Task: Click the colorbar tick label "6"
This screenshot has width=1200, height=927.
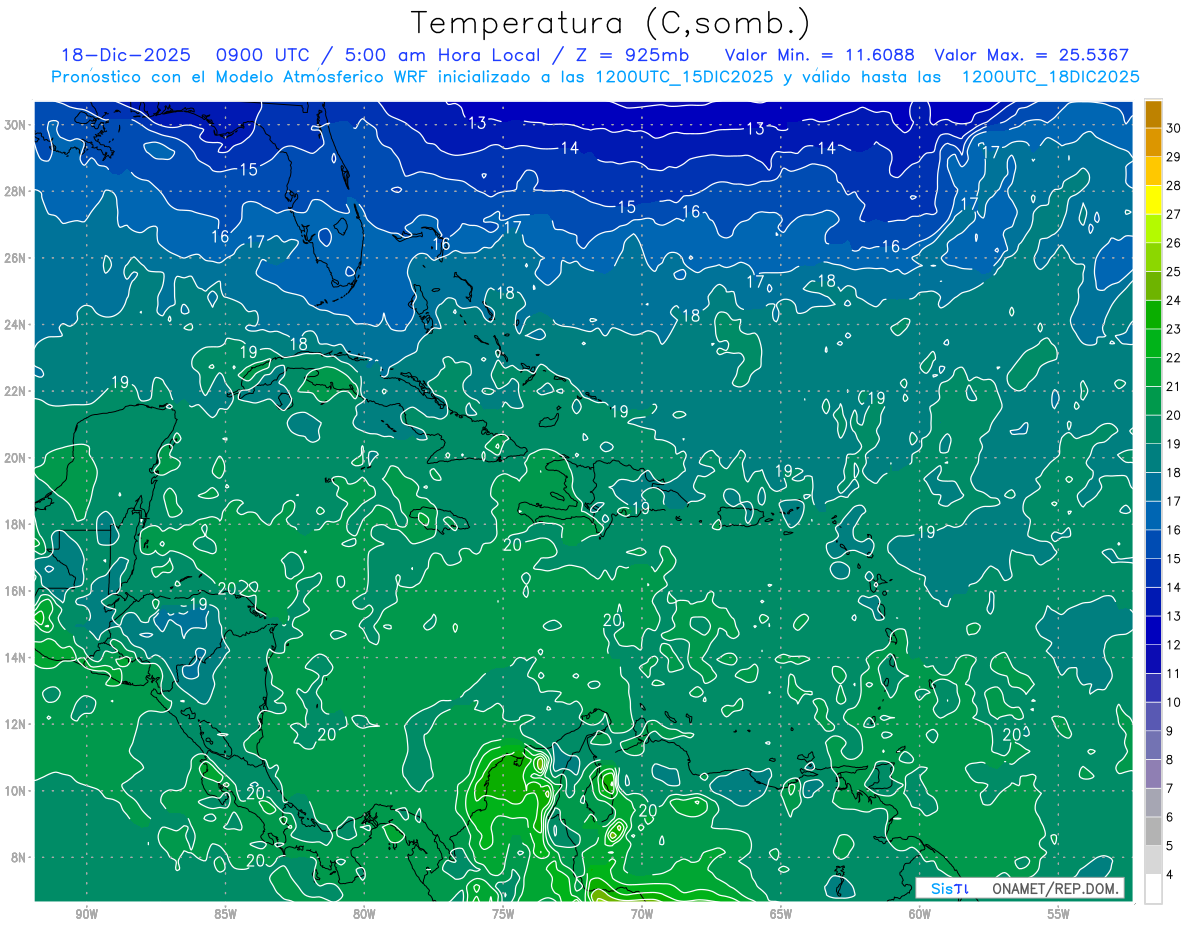Action: click(x=1171, y=818)
